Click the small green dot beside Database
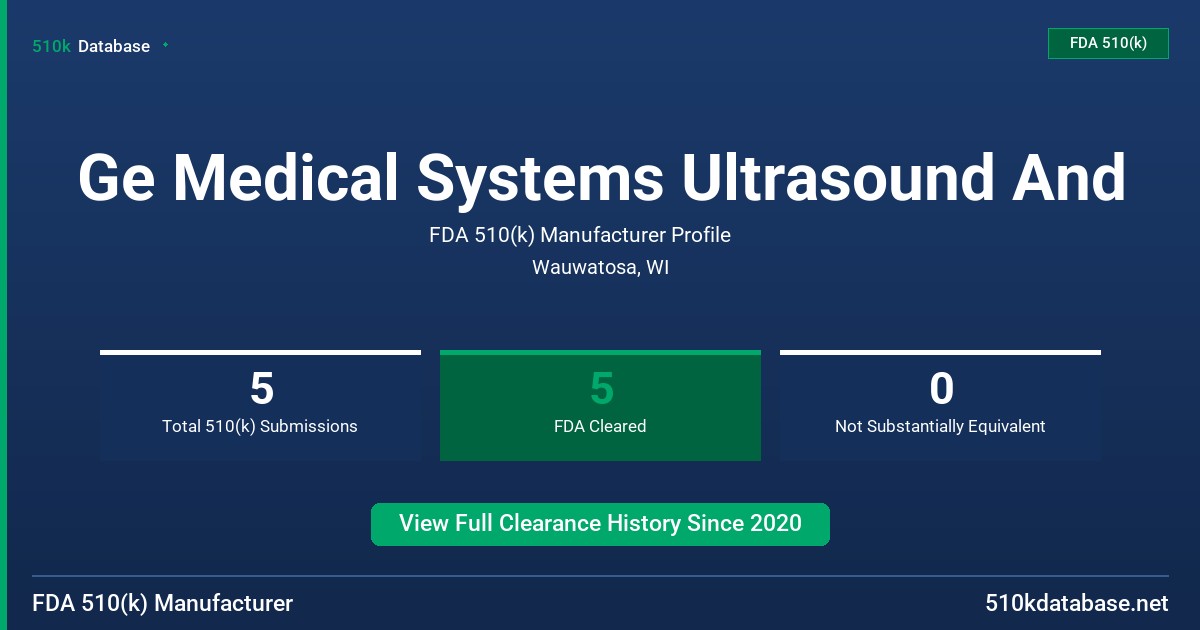1200x630 pixels. tap(165, 45)
